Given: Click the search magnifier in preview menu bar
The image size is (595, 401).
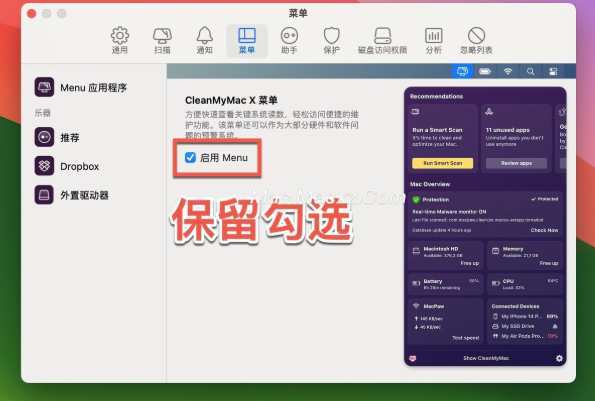Looking at the screenshot, I should click(x=530, y=71).
